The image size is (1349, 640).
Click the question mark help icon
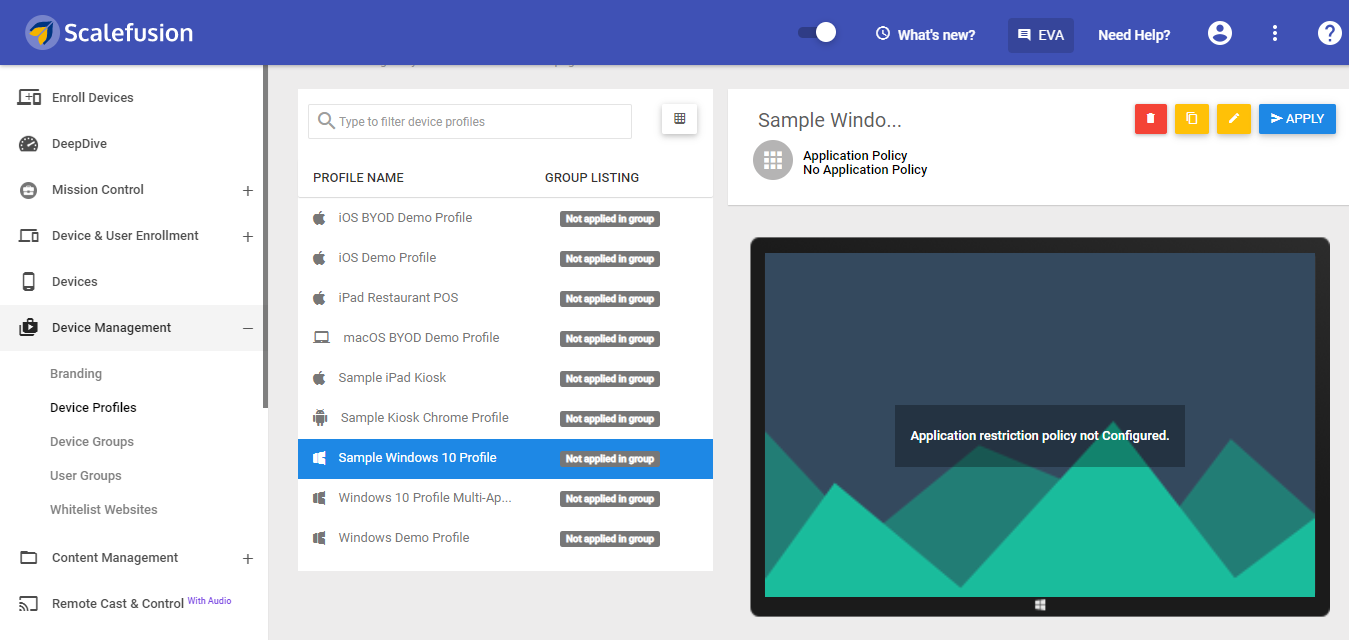[x=1329, y=33]
